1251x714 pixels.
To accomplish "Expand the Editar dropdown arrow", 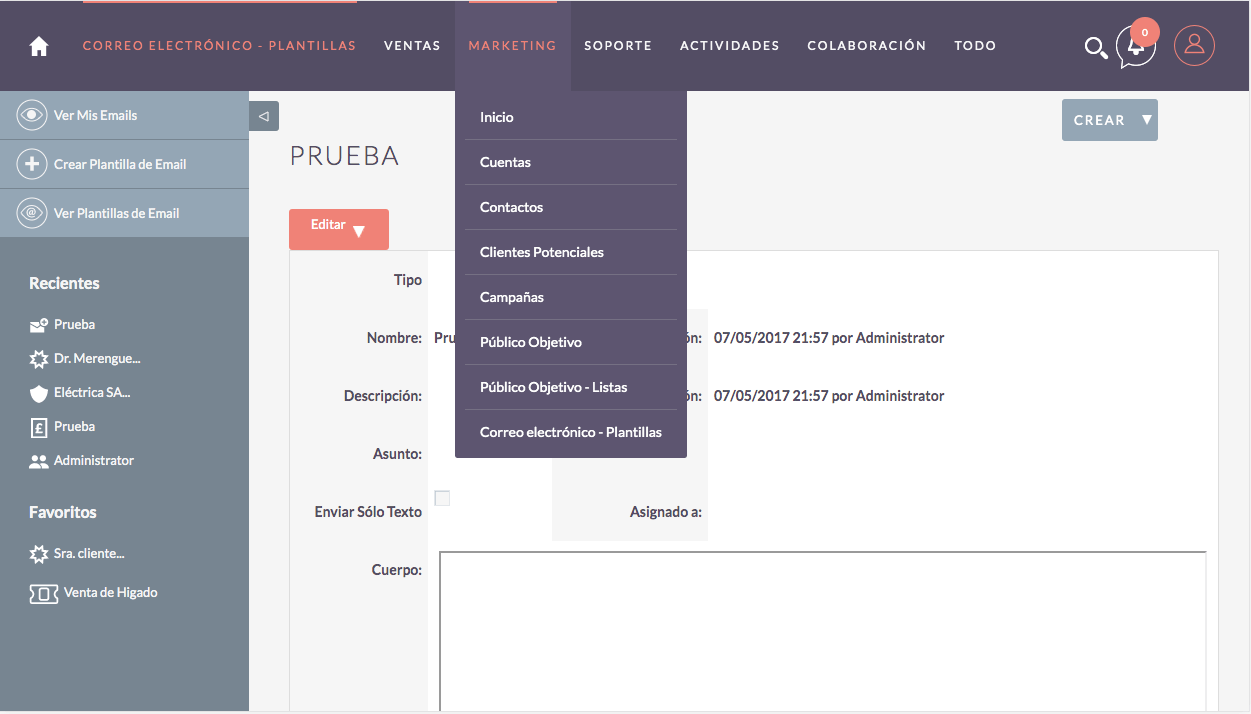I will tap(359, 231).
